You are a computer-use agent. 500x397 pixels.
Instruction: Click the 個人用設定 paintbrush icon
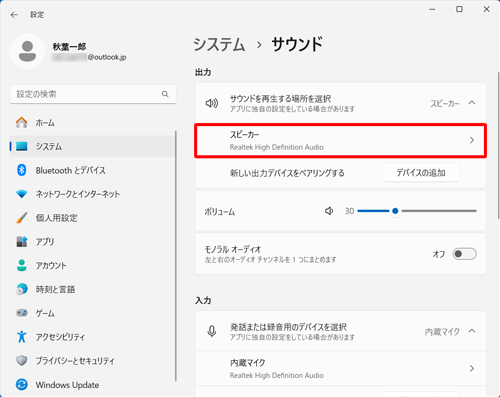click(x=22, y=218)
